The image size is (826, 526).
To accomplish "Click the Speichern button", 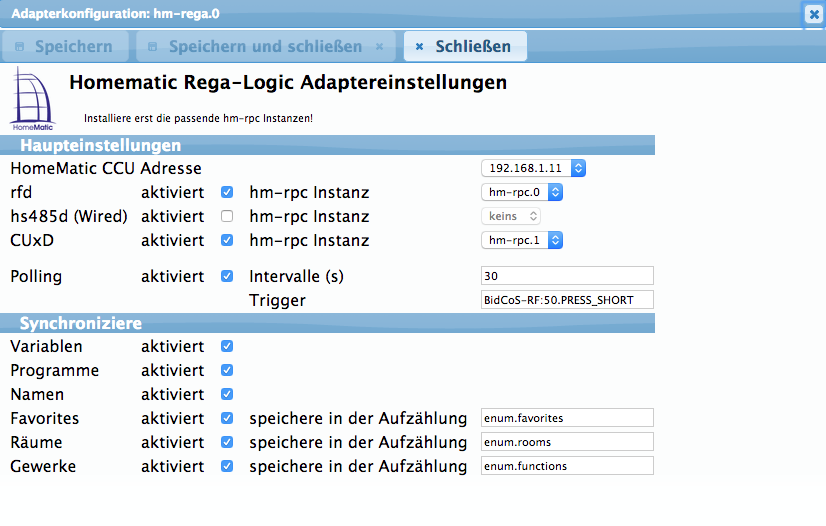I will tap(65, 46).
